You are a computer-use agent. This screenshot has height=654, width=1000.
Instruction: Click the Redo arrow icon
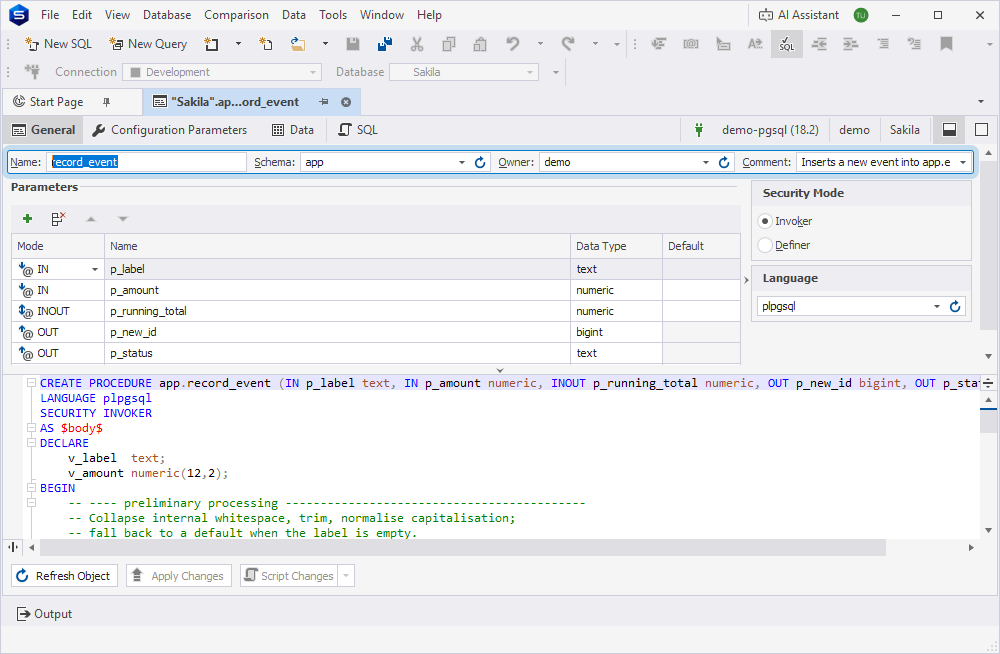coord(568,44)
